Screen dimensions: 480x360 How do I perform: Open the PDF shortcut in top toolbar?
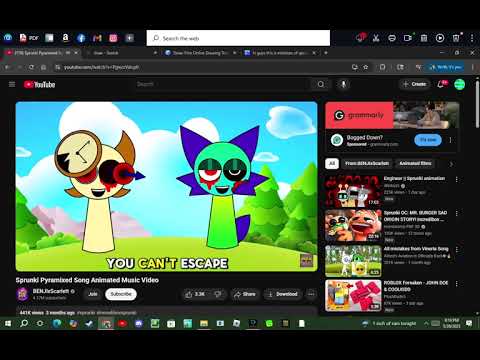click(29, 38)
